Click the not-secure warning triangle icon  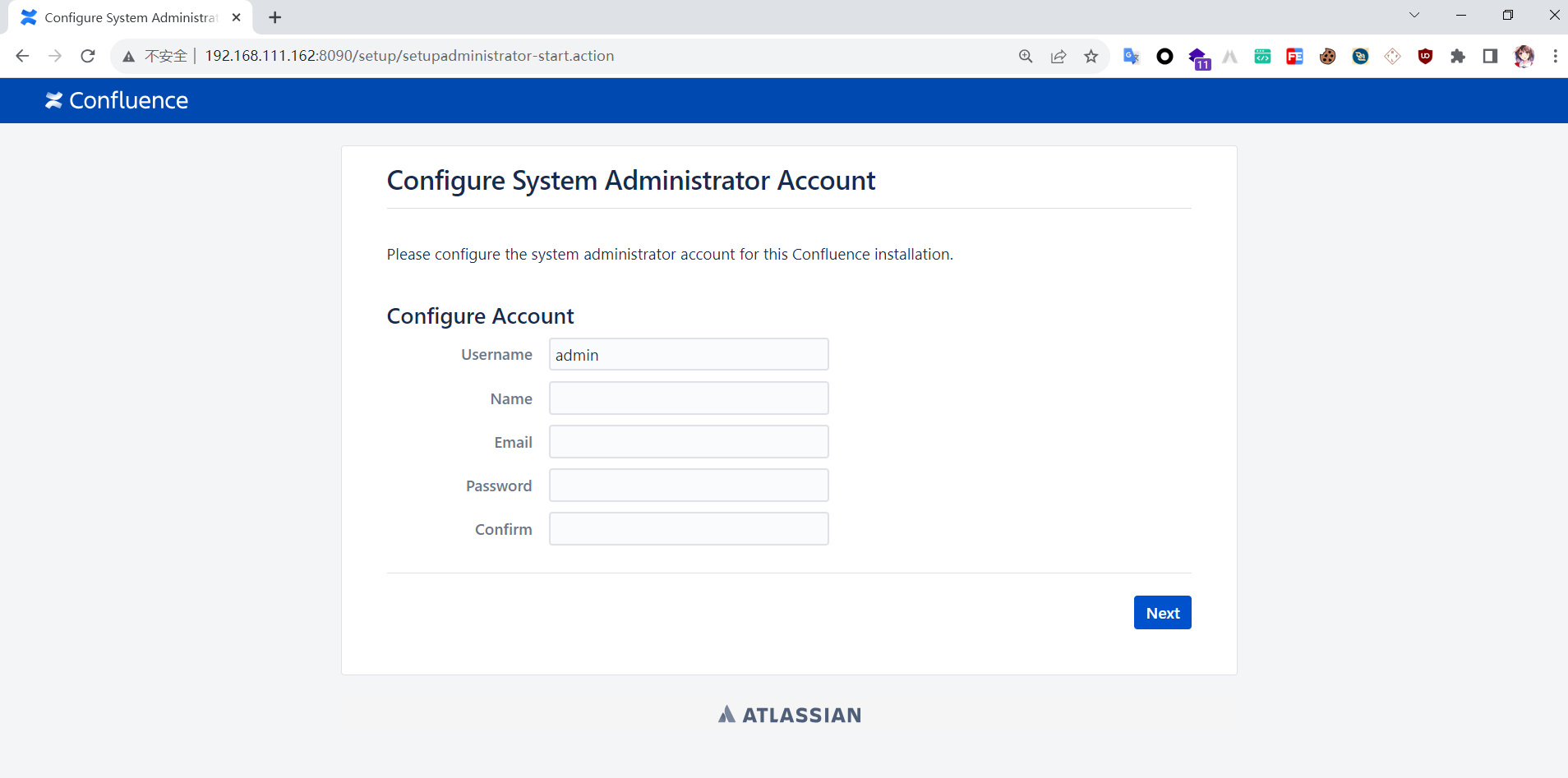click(x=128, y=57)
